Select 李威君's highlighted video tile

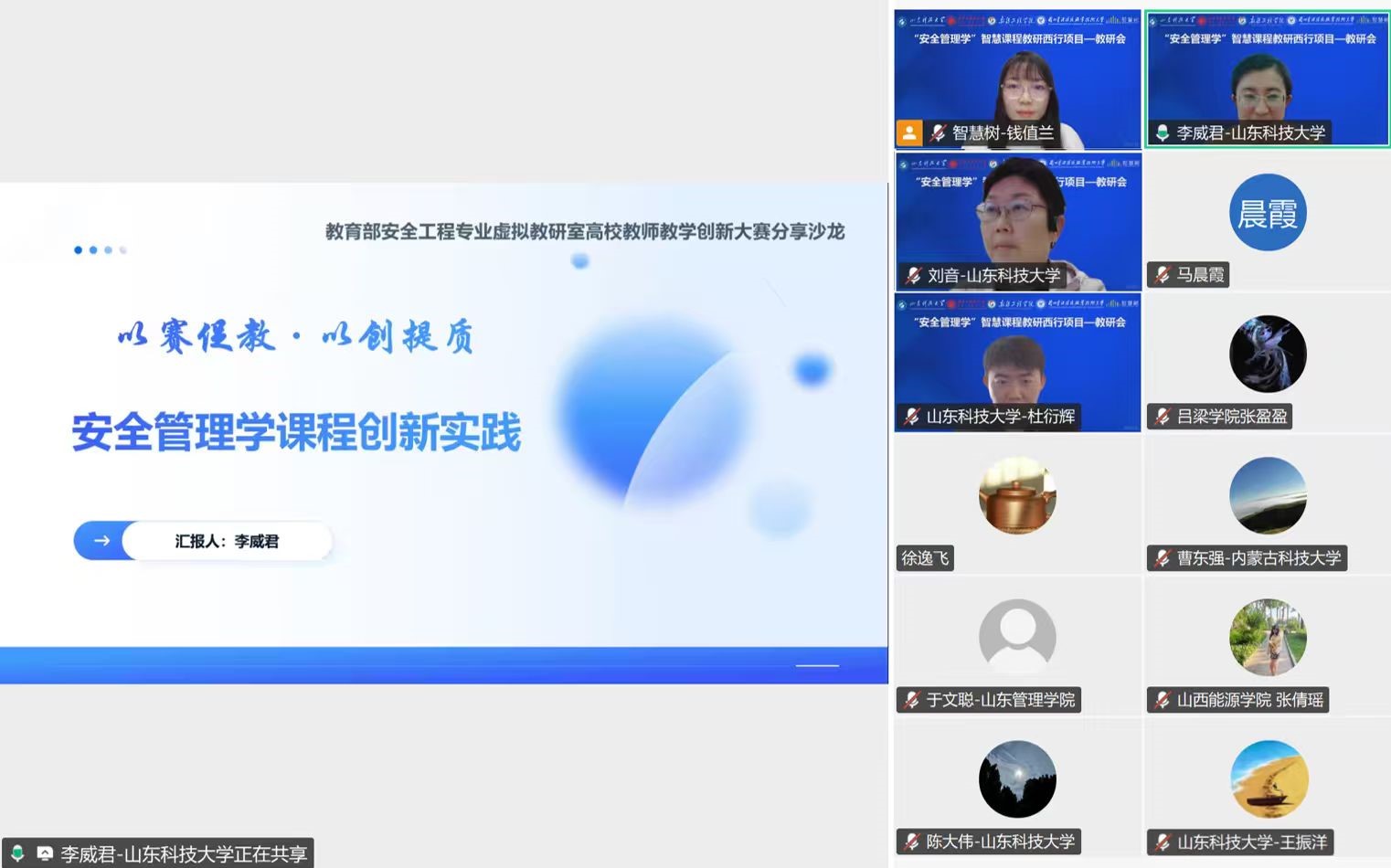click(x=1266, y=78)
